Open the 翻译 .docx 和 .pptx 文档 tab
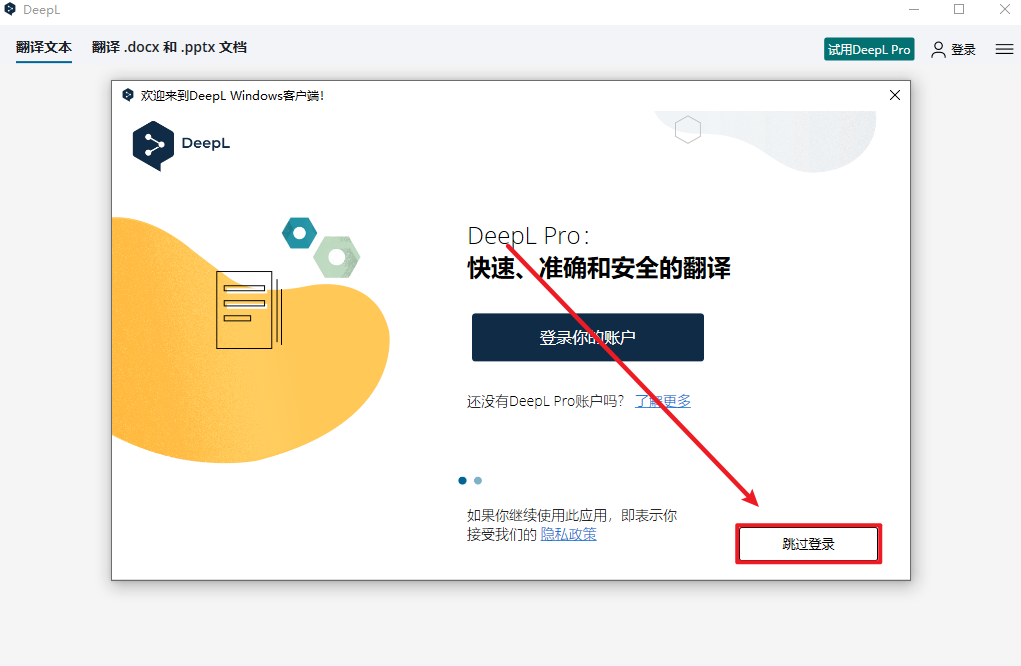The width and height of the screenshot is (1021, 666). 169,47
